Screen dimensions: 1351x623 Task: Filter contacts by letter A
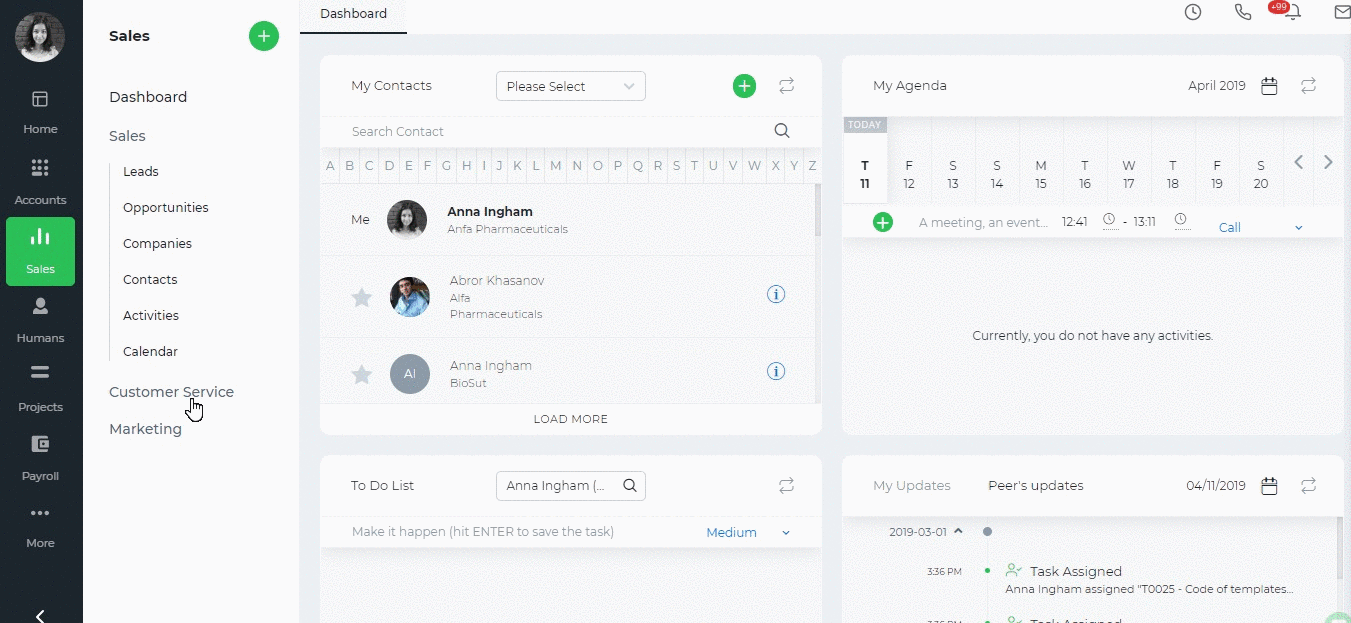point(330,166)
